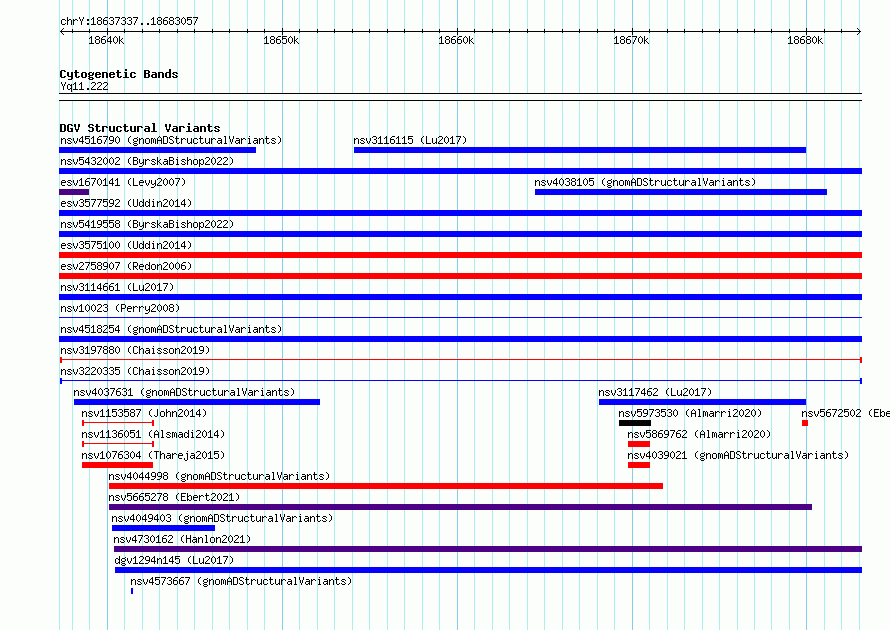
Task: Select the blue bar of nsv4049403
Action: tap(163, 528)
